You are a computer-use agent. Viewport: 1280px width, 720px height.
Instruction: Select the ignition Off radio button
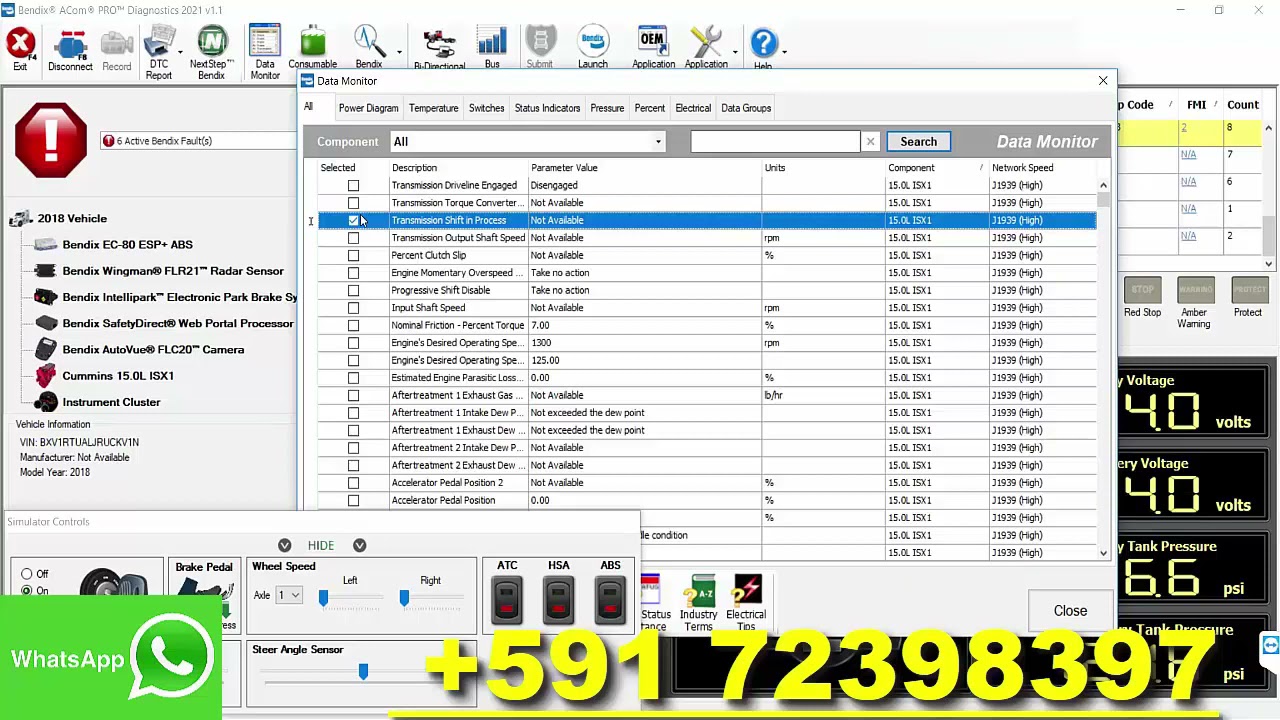(27, 574)
